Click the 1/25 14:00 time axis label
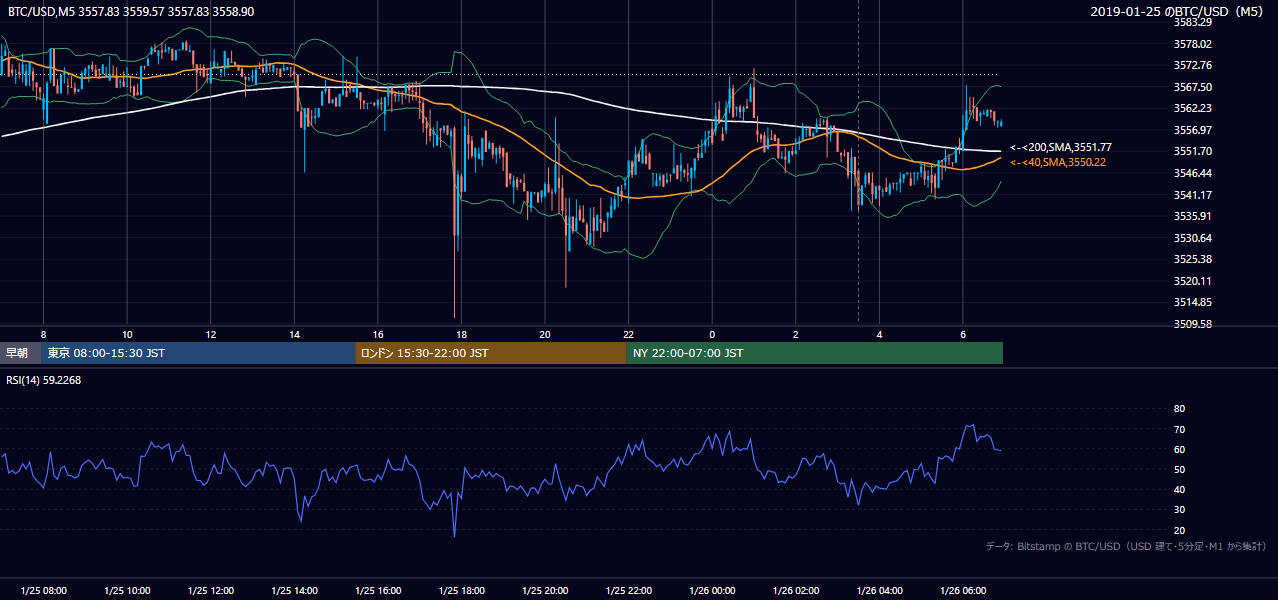The width and height of the screenshot is (1278, 600). point(294,591)
